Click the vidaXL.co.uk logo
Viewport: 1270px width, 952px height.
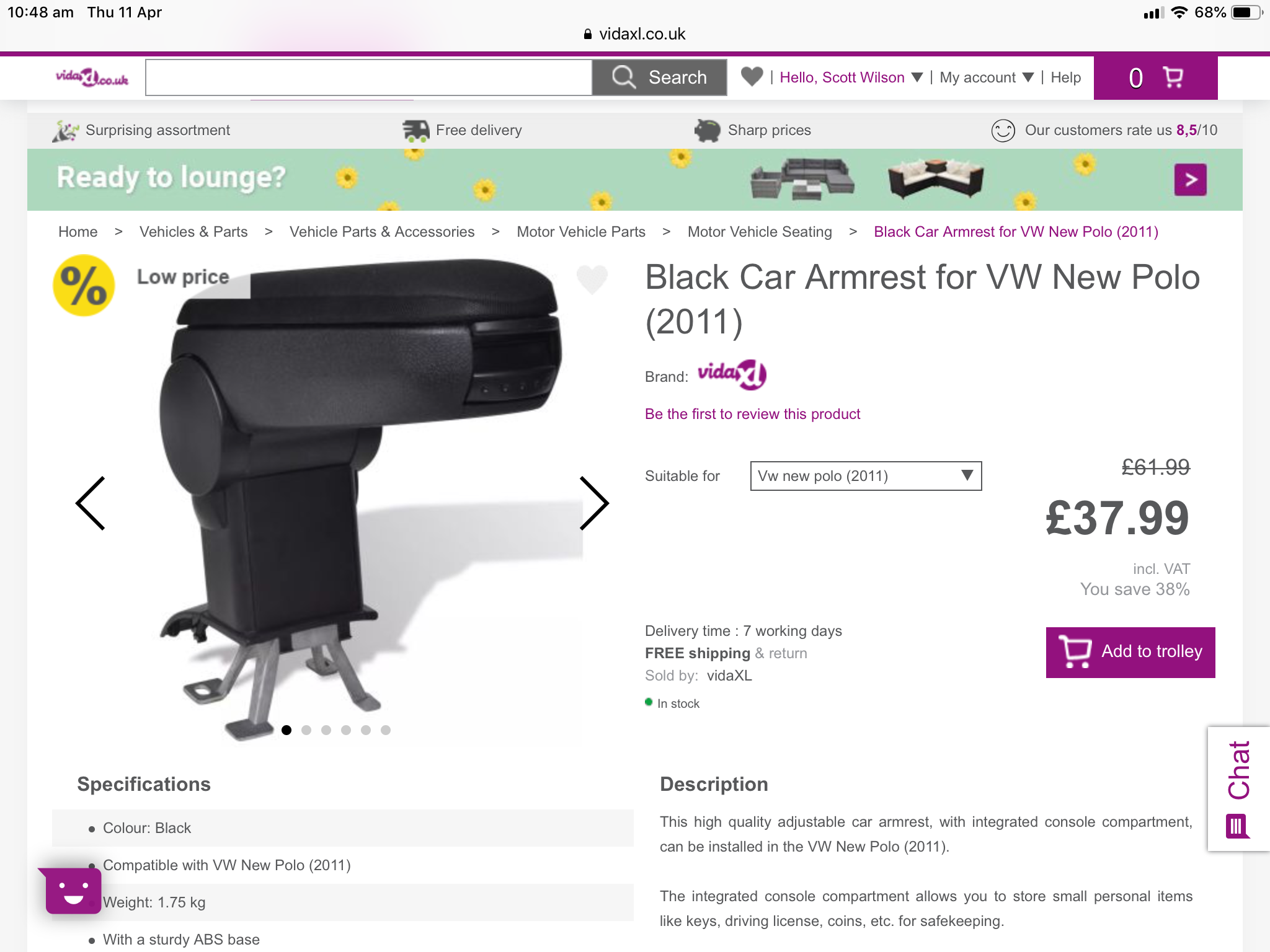tap(92, 77)
